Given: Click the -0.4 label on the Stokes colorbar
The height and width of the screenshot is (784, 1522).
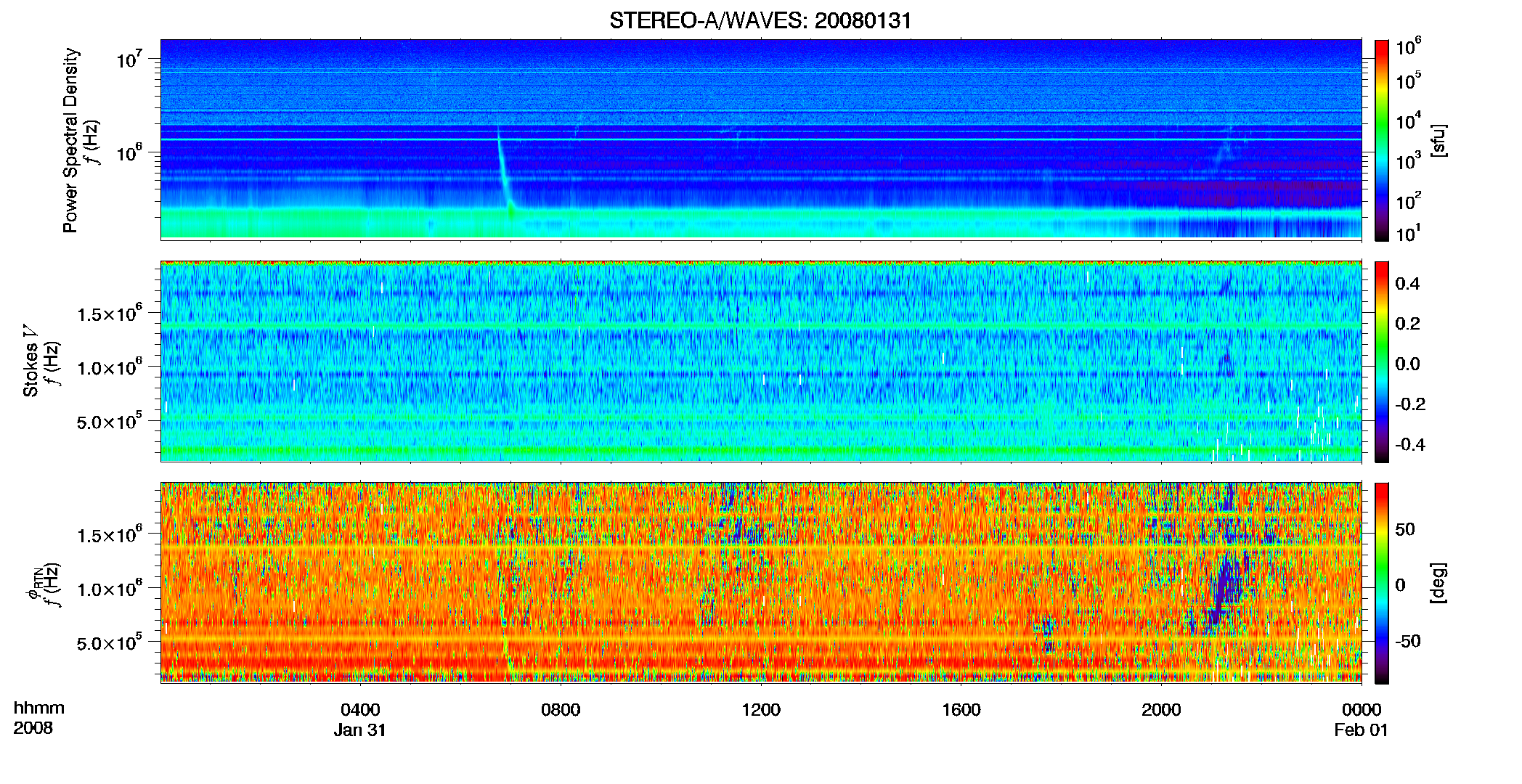Looking at the screenshot, I should click(x=1410, y=444).
